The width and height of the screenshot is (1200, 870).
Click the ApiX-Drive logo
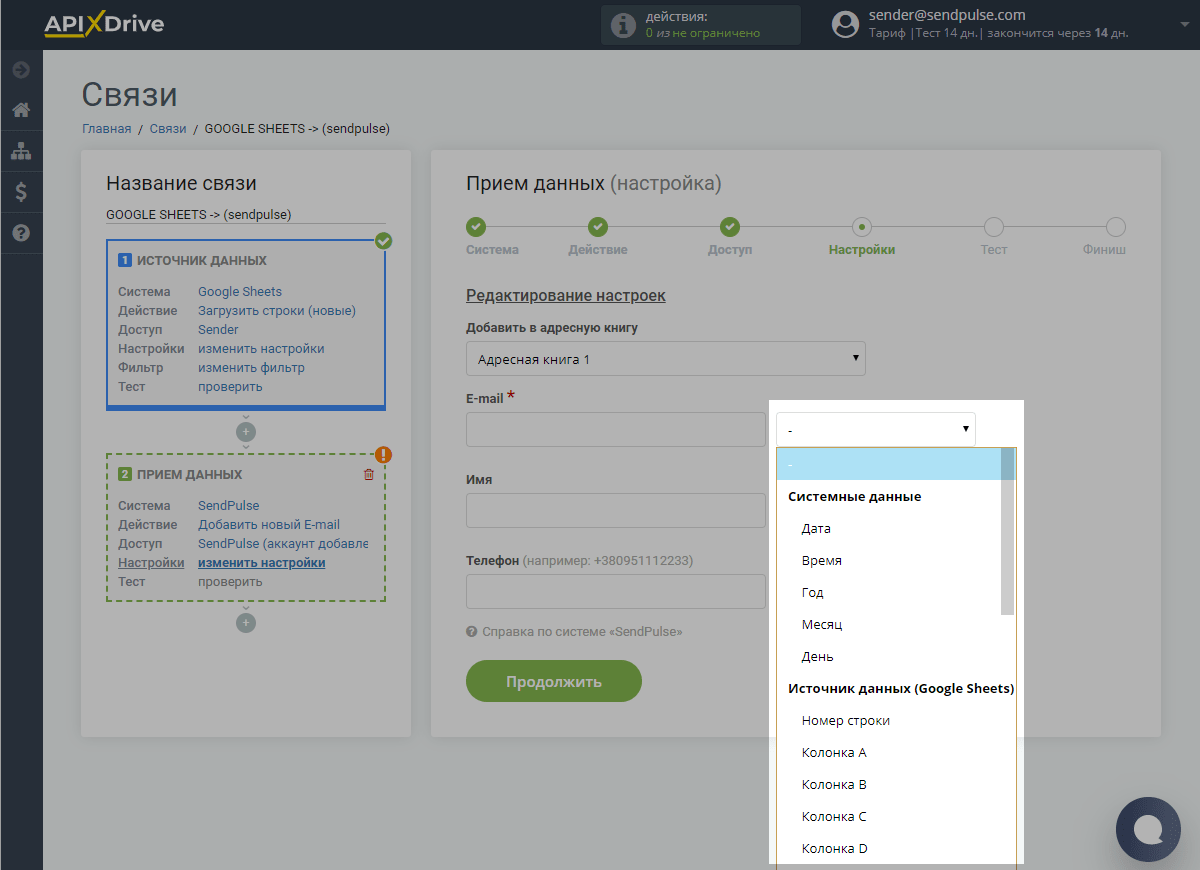(x=103, y=24)
